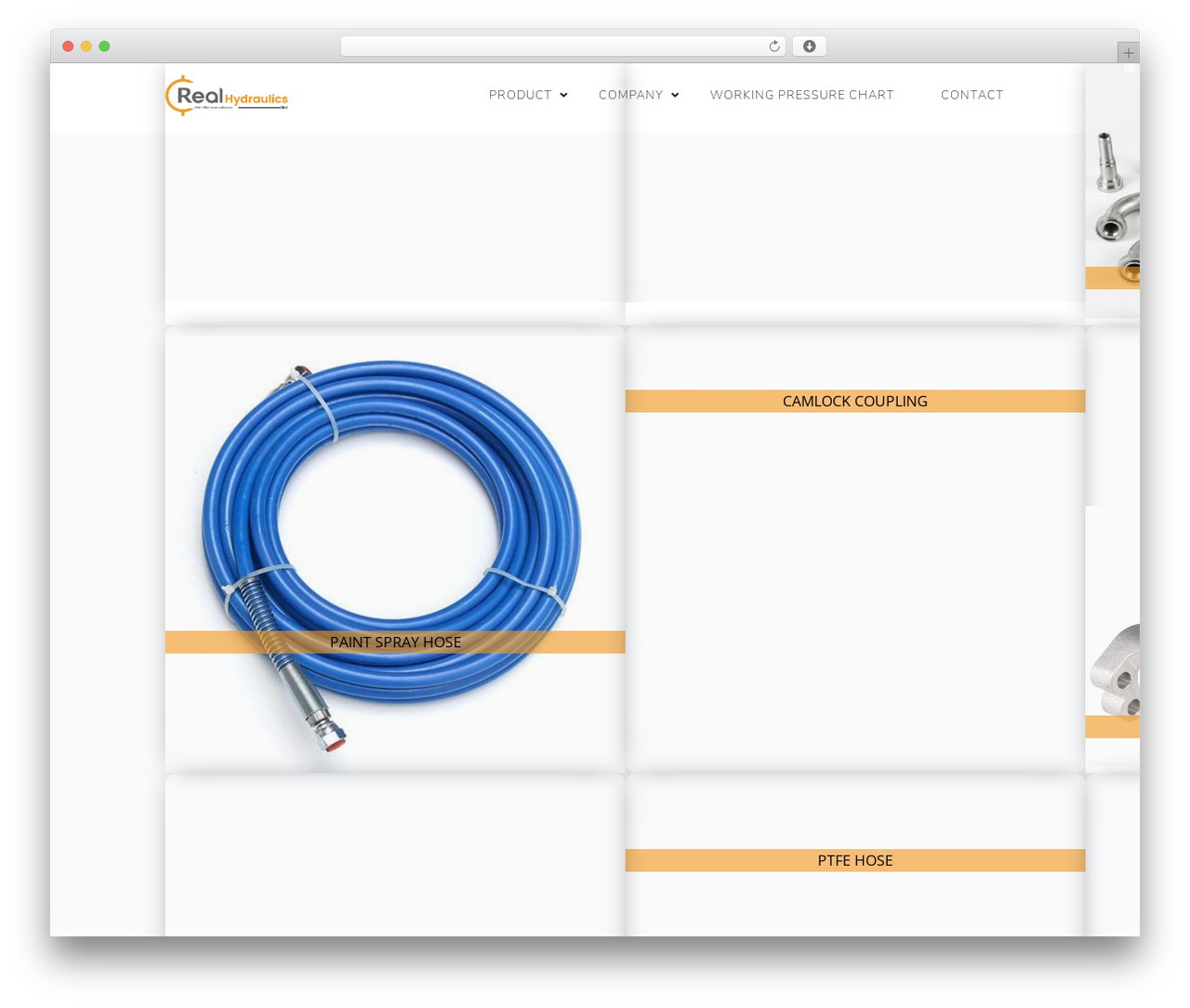Open the CONTACT page
Screen dimensions: 1190x1008
[x=972, y=95]
